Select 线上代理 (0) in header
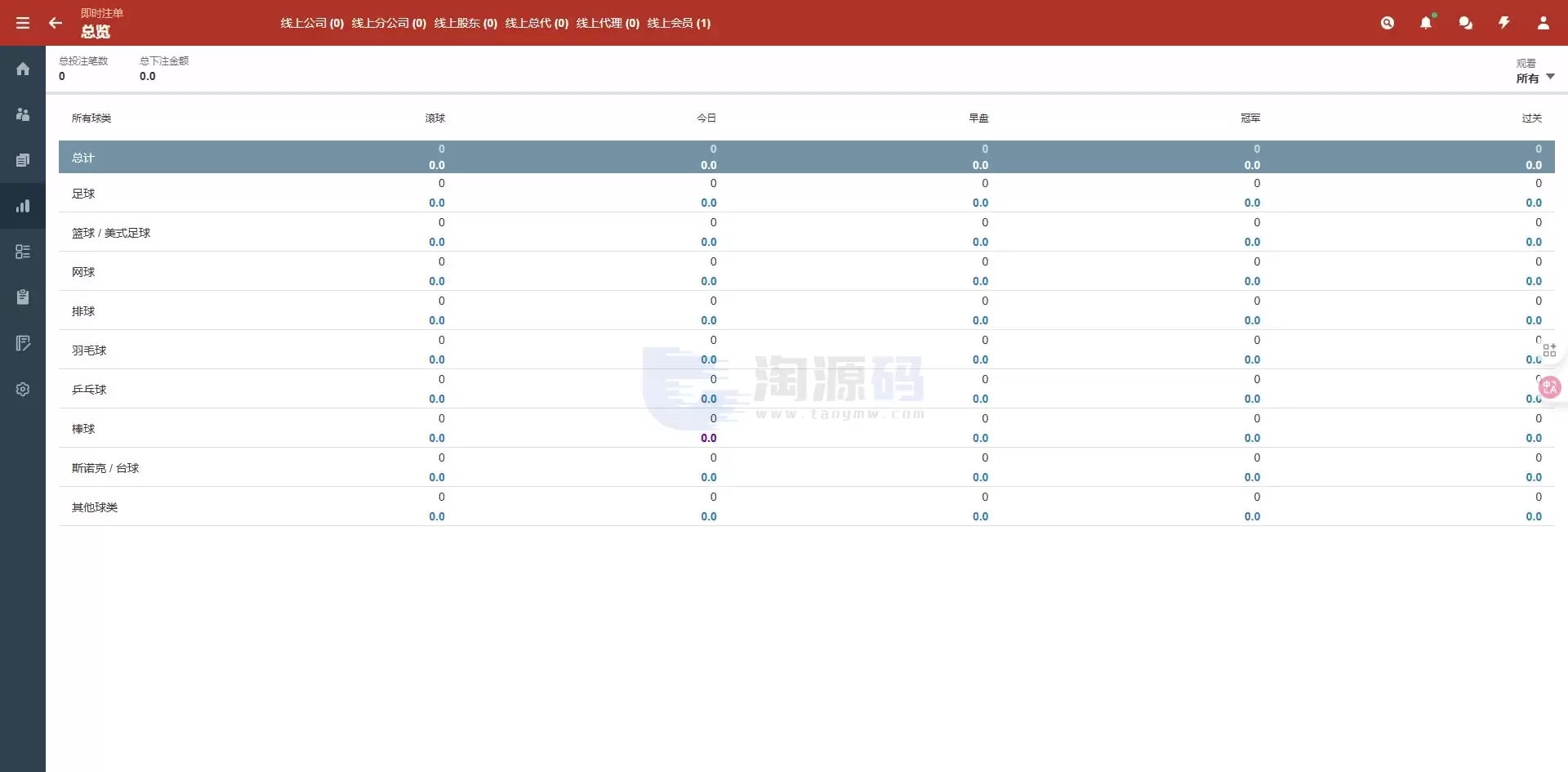 point(608,23)
